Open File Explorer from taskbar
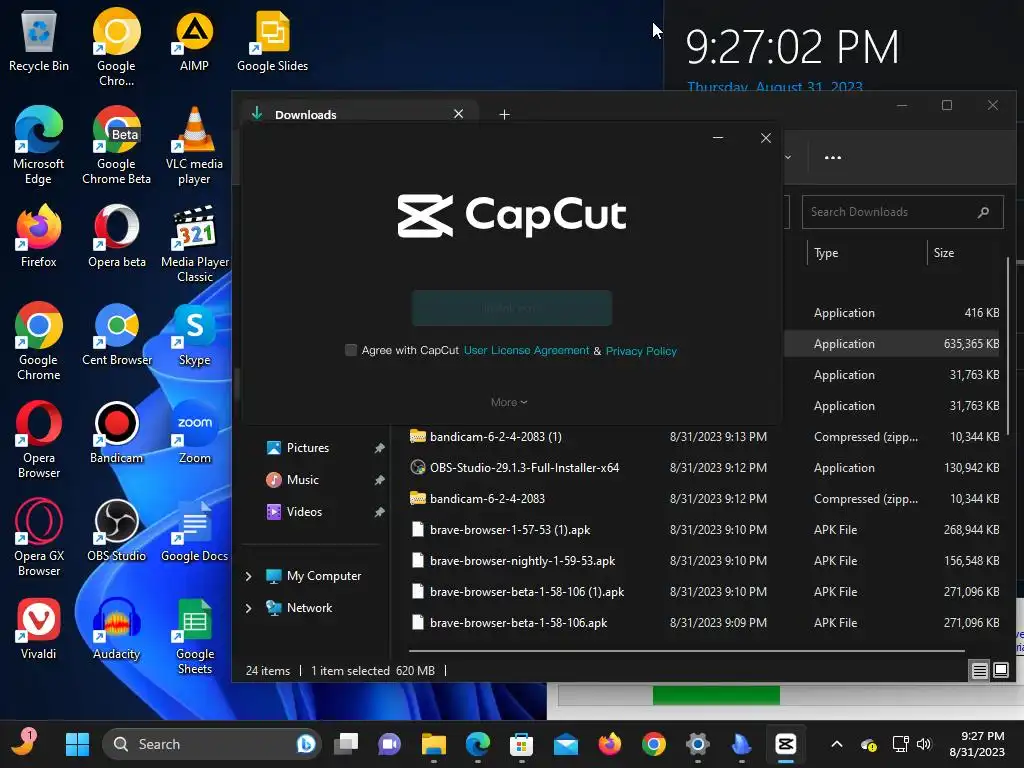This screenshot has height=768, width=1024. [x=434, y=744]
